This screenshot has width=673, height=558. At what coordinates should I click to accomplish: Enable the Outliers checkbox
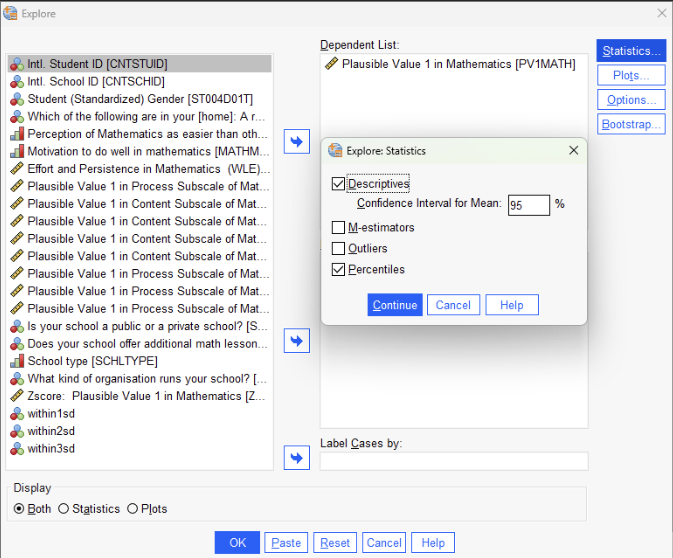[339, 248]
